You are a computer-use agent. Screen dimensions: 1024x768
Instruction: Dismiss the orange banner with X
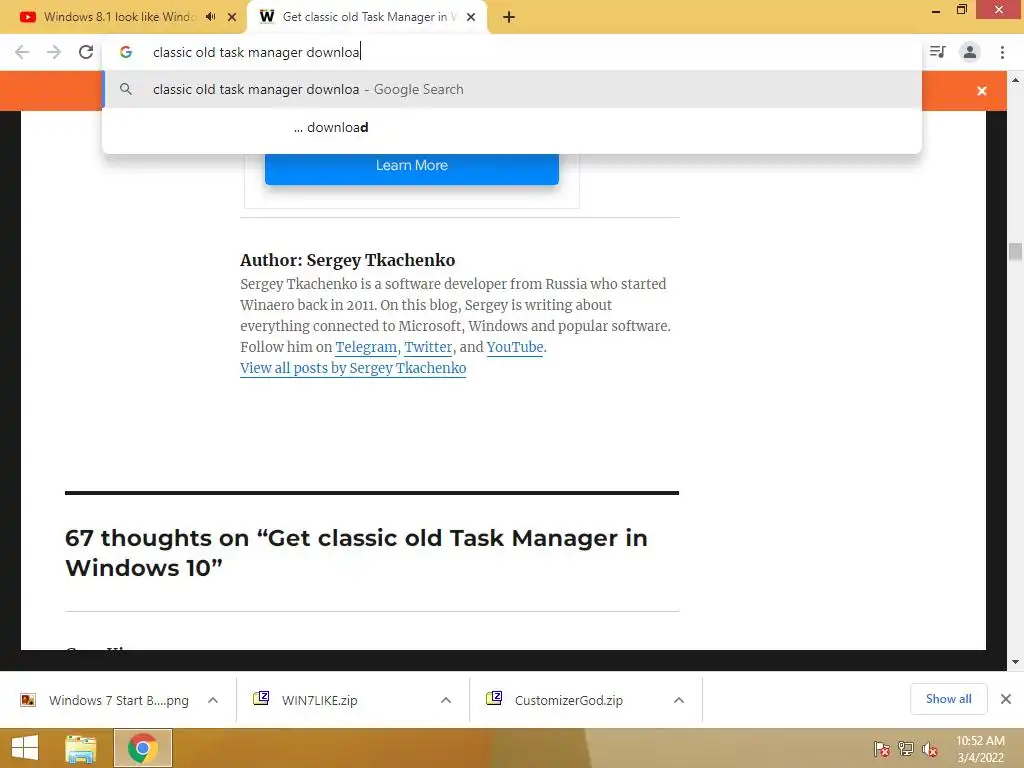982,91
